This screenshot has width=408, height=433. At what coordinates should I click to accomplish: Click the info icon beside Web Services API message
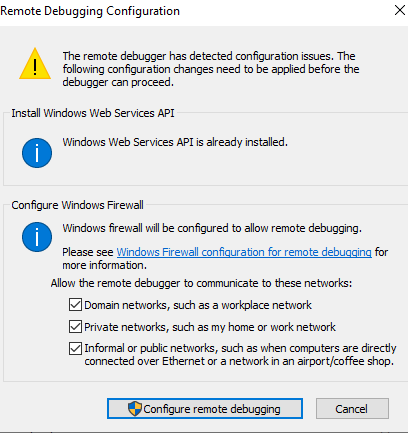click(x=37, y=153)
